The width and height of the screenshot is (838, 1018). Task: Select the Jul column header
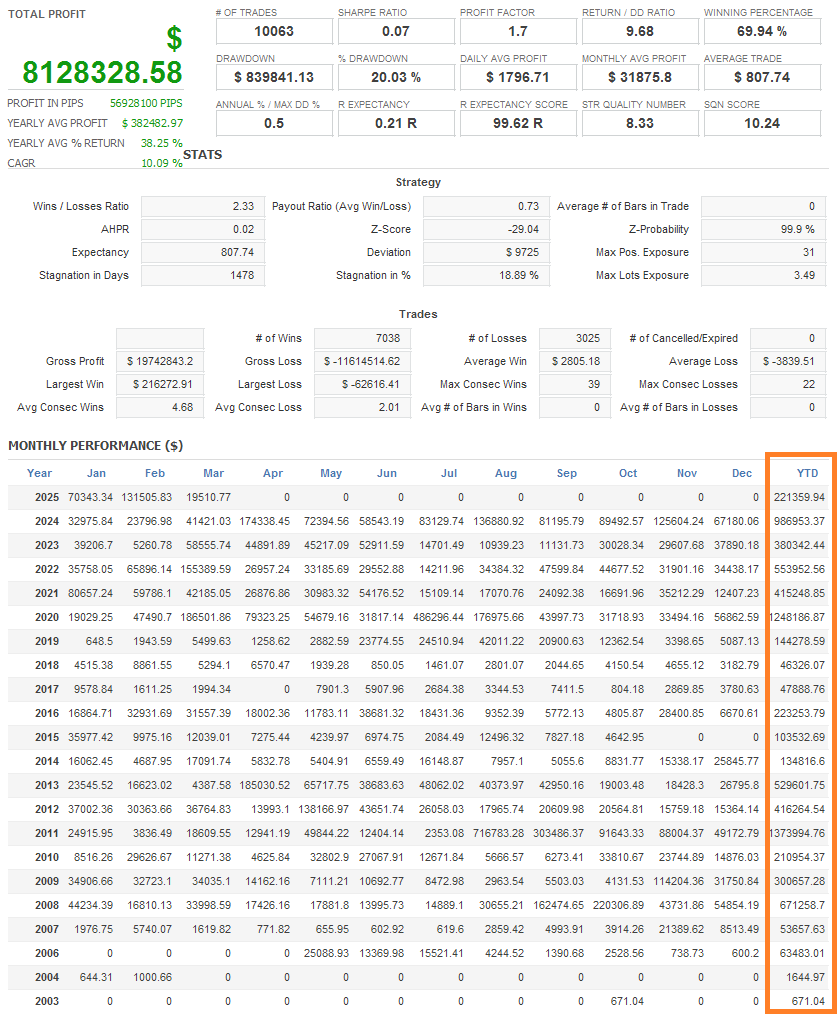click(x=449, y=473)
